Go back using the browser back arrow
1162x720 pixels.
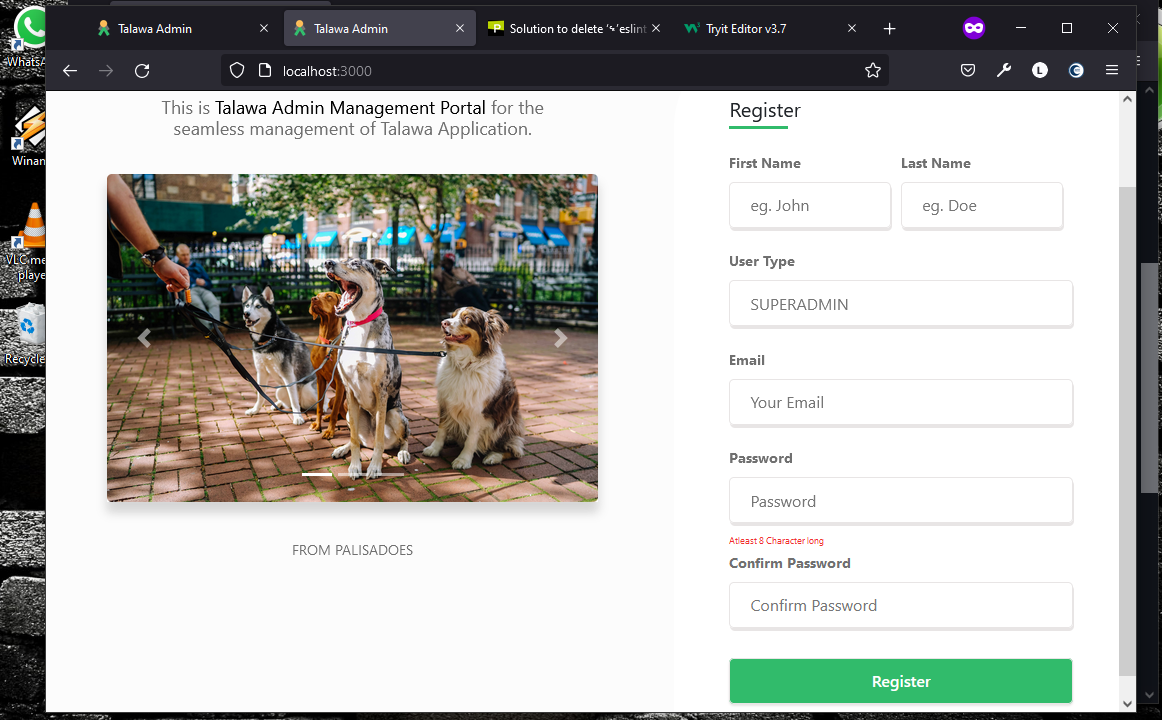coord(70,70)
